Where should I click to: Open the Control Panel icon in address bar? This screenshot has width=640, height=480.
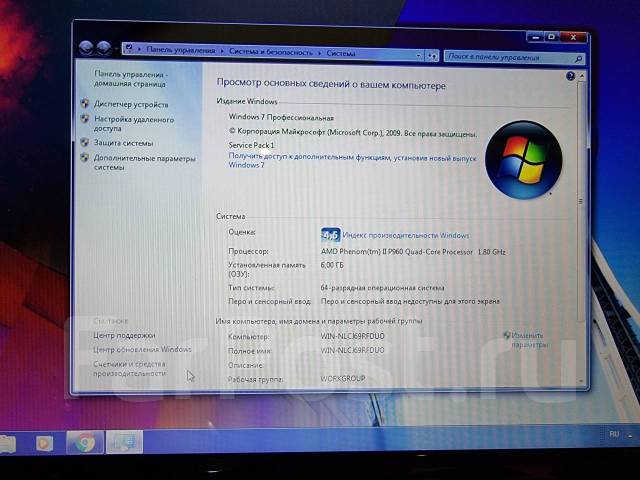tap(129, 49)
